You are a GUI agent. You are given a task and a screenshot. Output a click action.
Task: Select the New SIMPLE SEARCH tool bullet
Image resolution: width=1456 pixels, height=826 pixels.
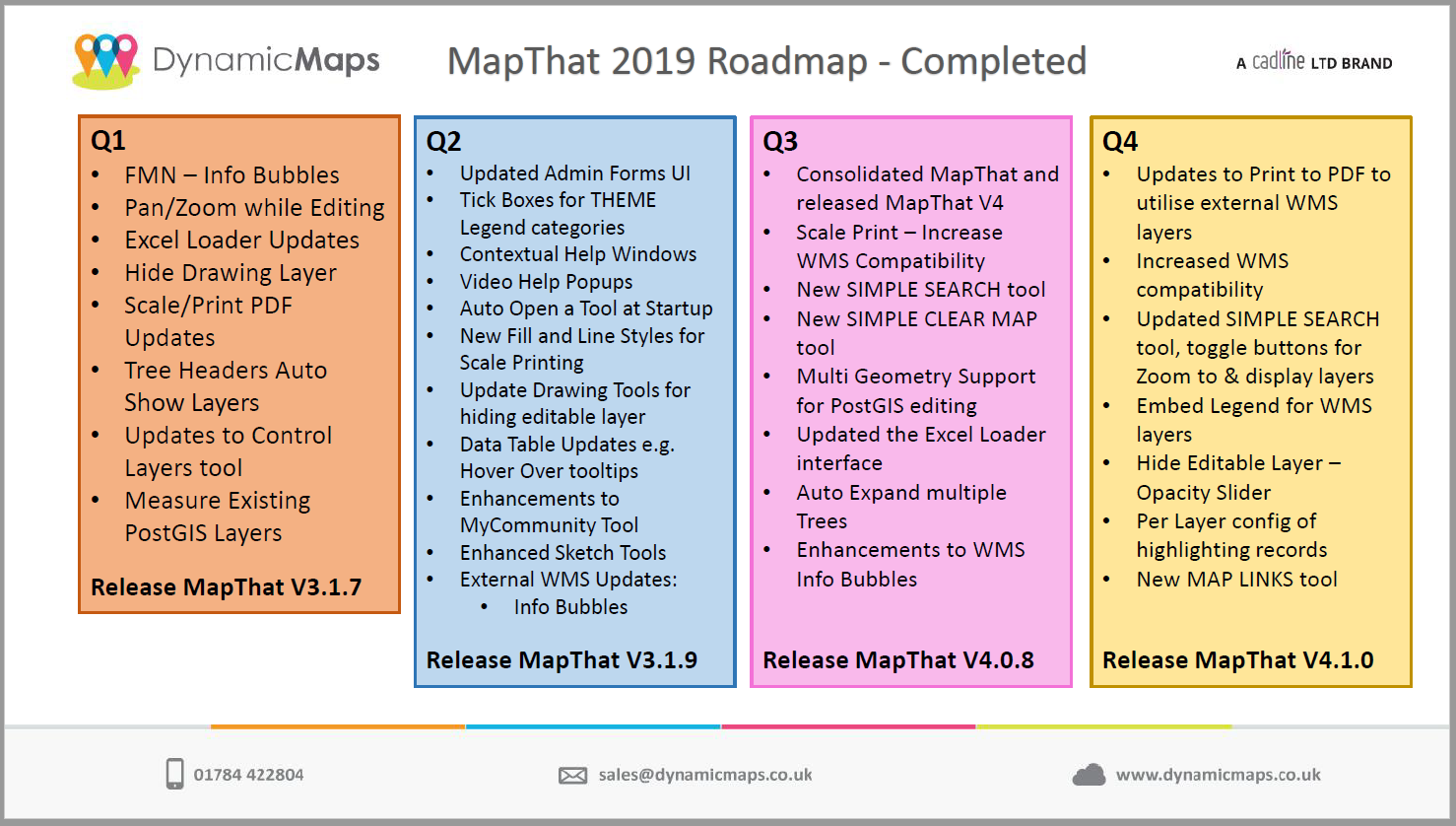point(921,289)
